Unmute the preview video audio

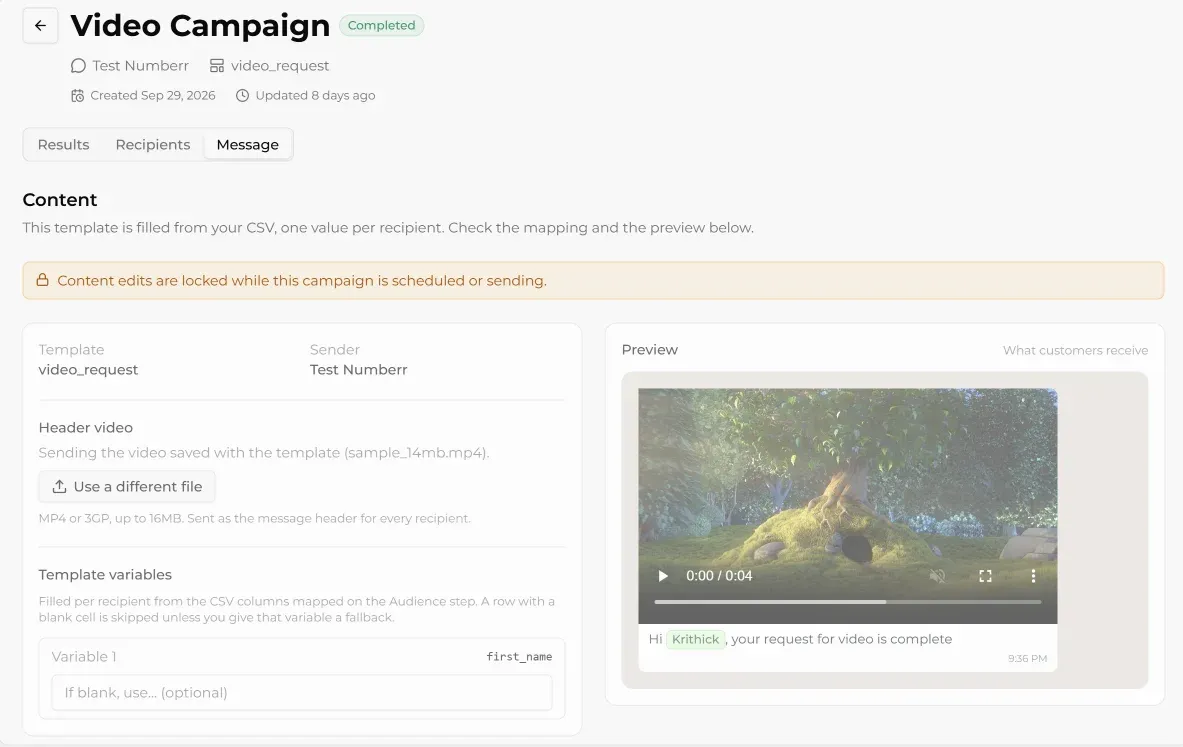click(x=937, y=576)
